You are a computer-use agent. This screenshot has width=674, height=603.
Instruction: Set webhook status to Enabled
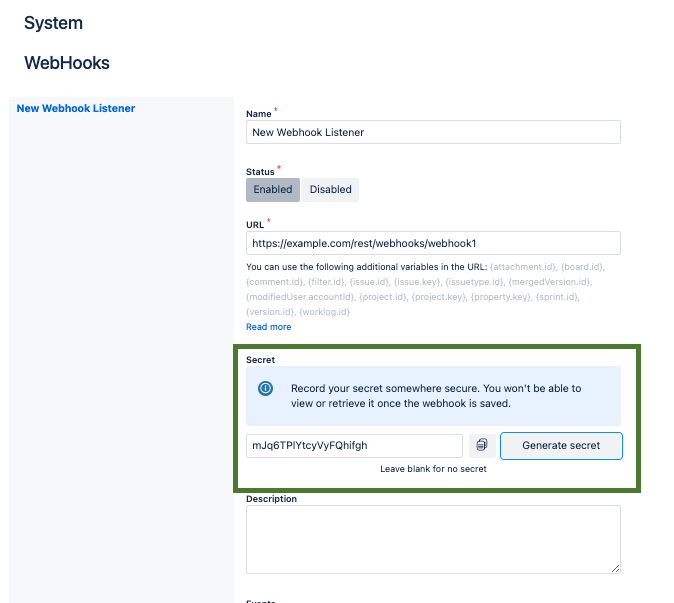[273, 190]
